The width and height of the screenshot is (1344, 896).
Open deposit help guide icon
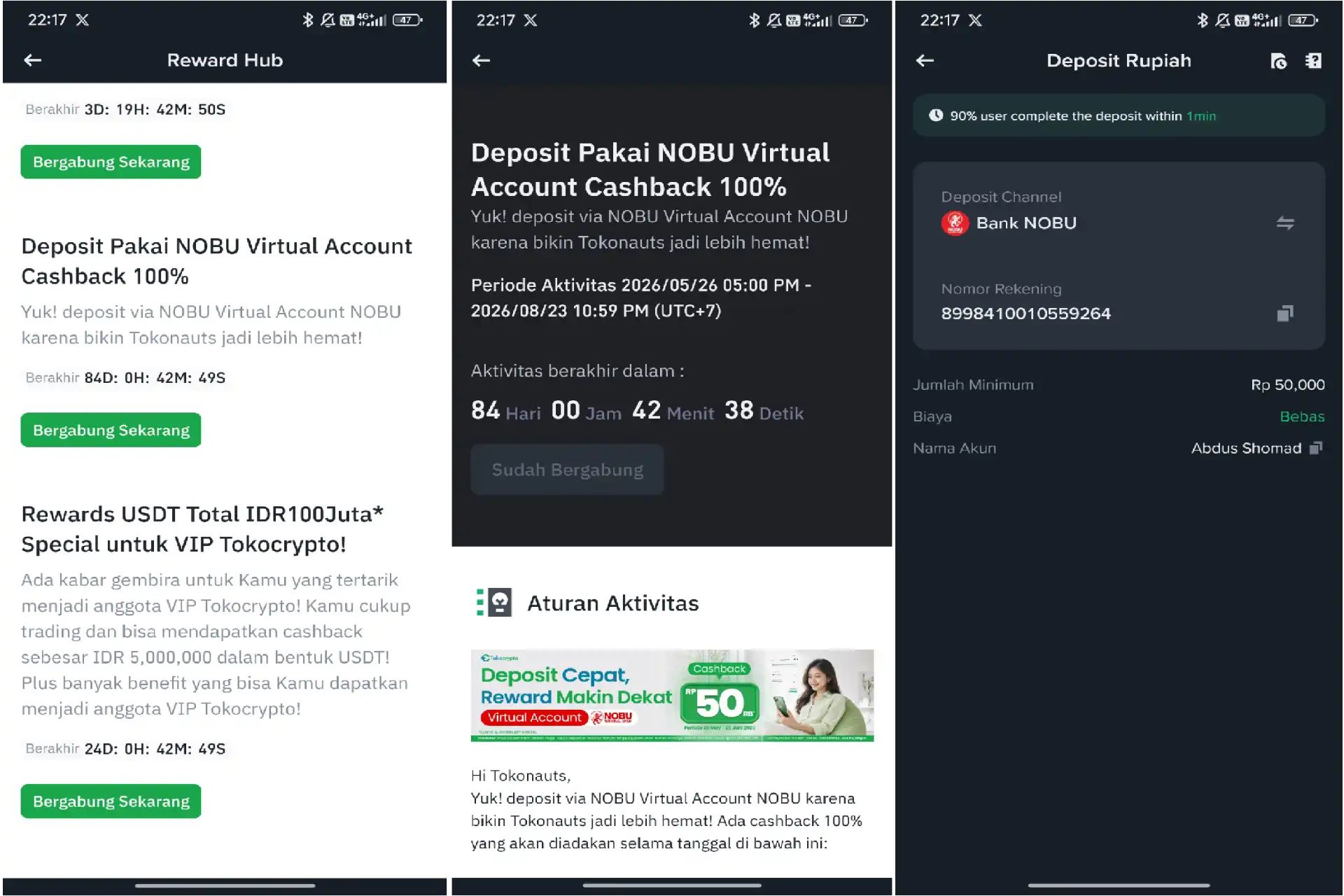click(x=1314, y=61)
